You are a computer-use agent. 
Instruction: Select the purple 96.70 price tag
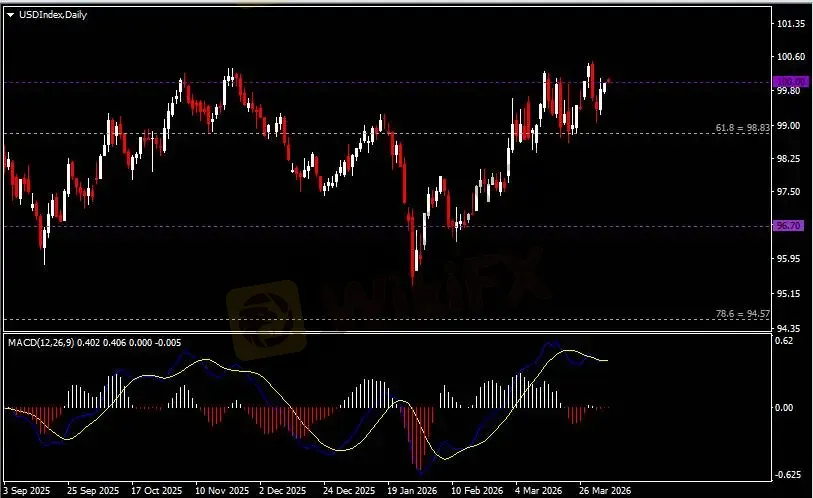(x=789, y=226)
